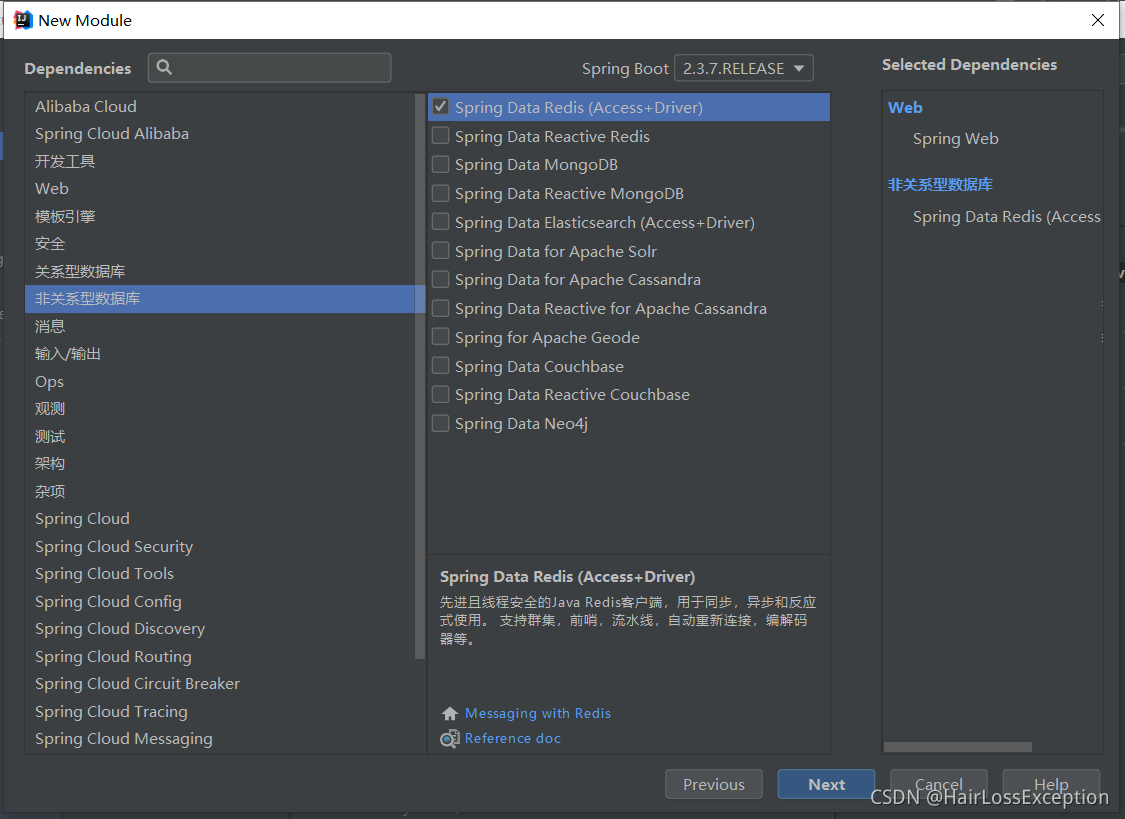Tick Spring Data Reactive MongoDB checkbox

441,193
